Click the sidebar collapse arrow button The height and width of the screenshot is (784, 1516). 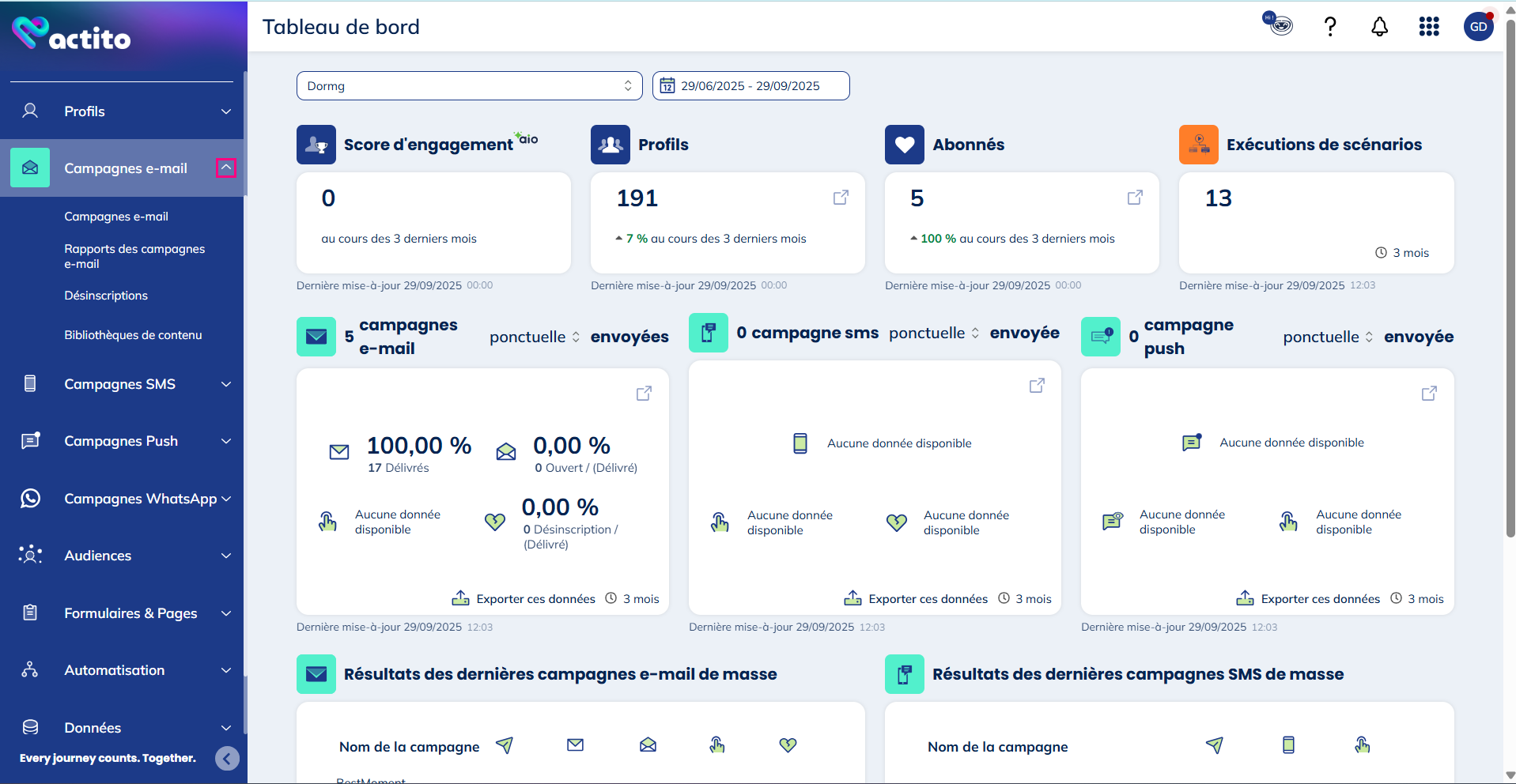[227, 759]
